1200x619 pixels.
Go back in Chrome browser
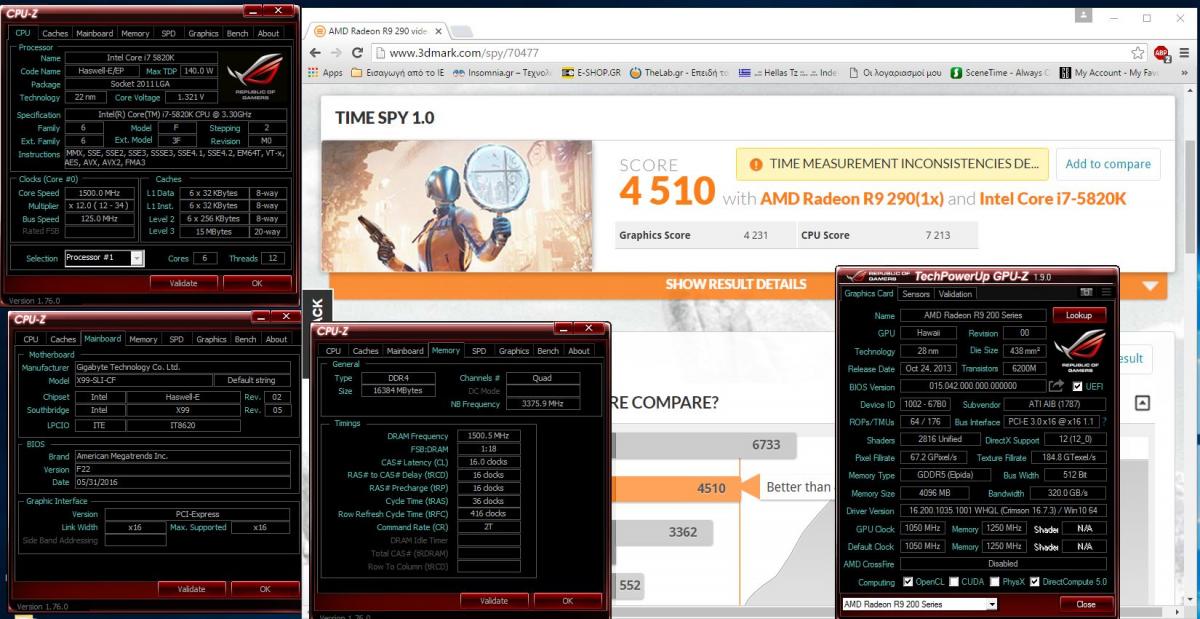click(x=315, y=52)
